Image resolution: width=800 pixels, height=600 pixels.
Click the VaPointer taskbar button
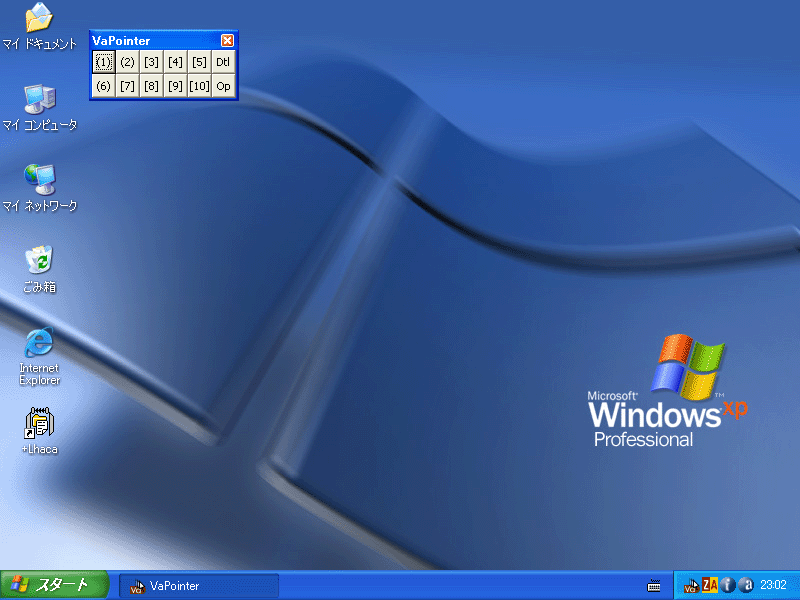198,586
